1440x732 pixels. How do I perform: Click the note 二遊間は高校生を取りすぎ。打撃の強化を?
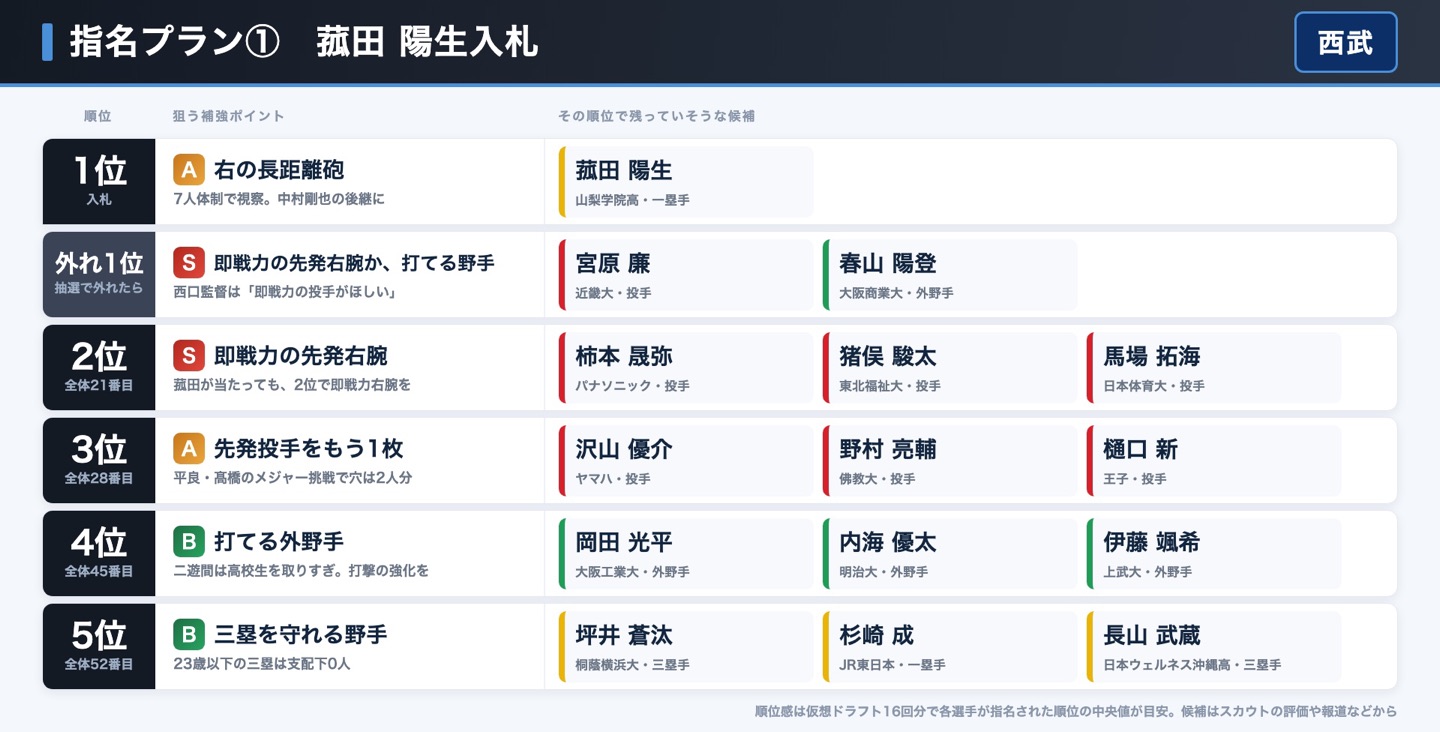tap(301, 571)
